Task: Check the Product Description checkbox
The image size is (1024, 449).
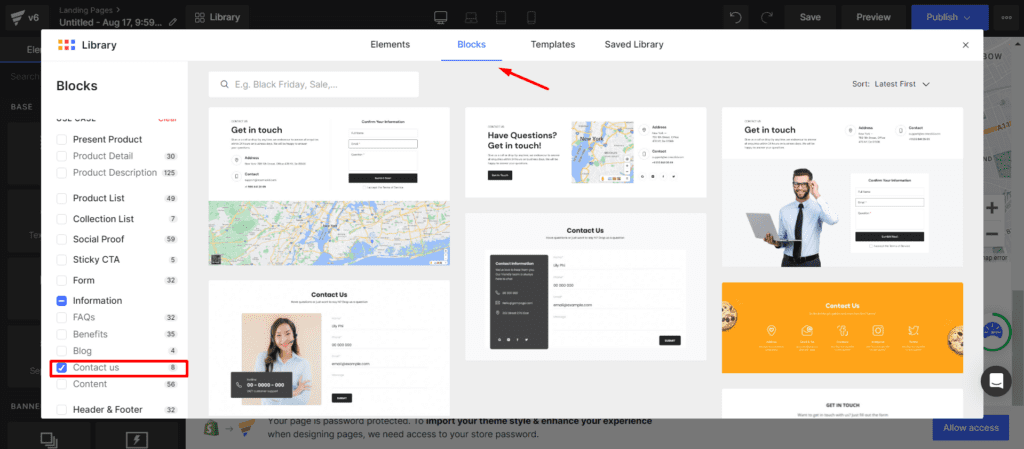Action: point(61,173)
